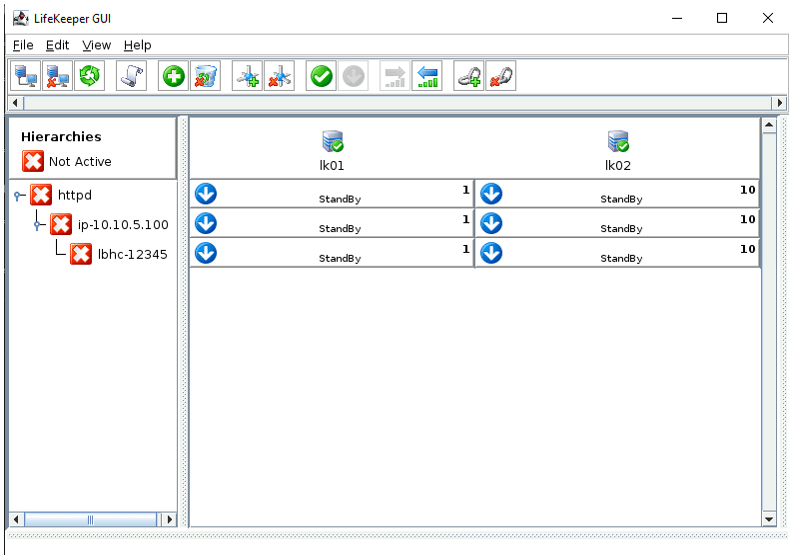Viewport: 799px width, 555px height.
Task: Open the View Logs scroll icon
Action: click(x=131, y=76)
